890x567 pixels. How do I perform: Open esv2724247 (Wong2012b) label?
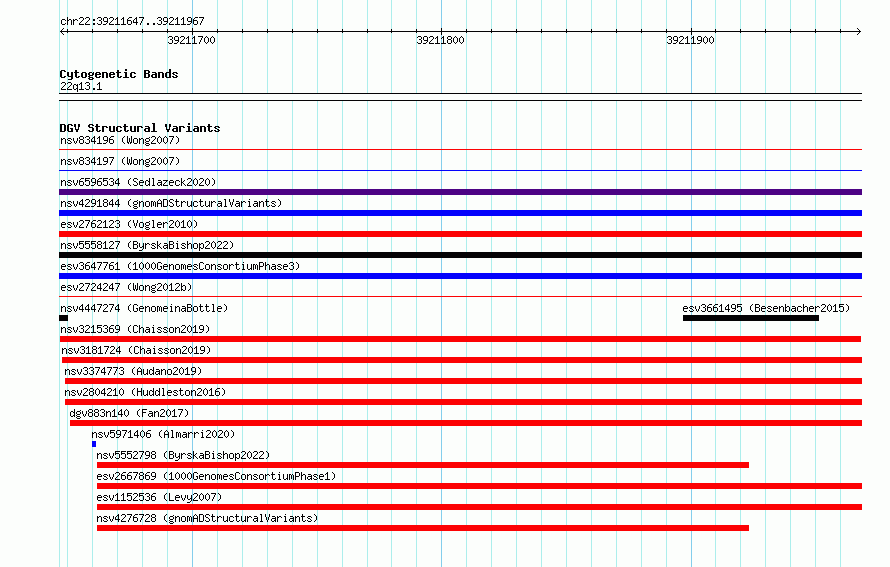(126, 287)
